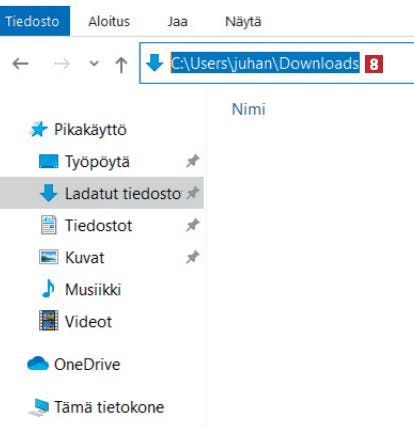The width and height of the screenshot is (414, 427).
Task: Go up one folder level
Action: pyautogui.click(x=121, y=64)
